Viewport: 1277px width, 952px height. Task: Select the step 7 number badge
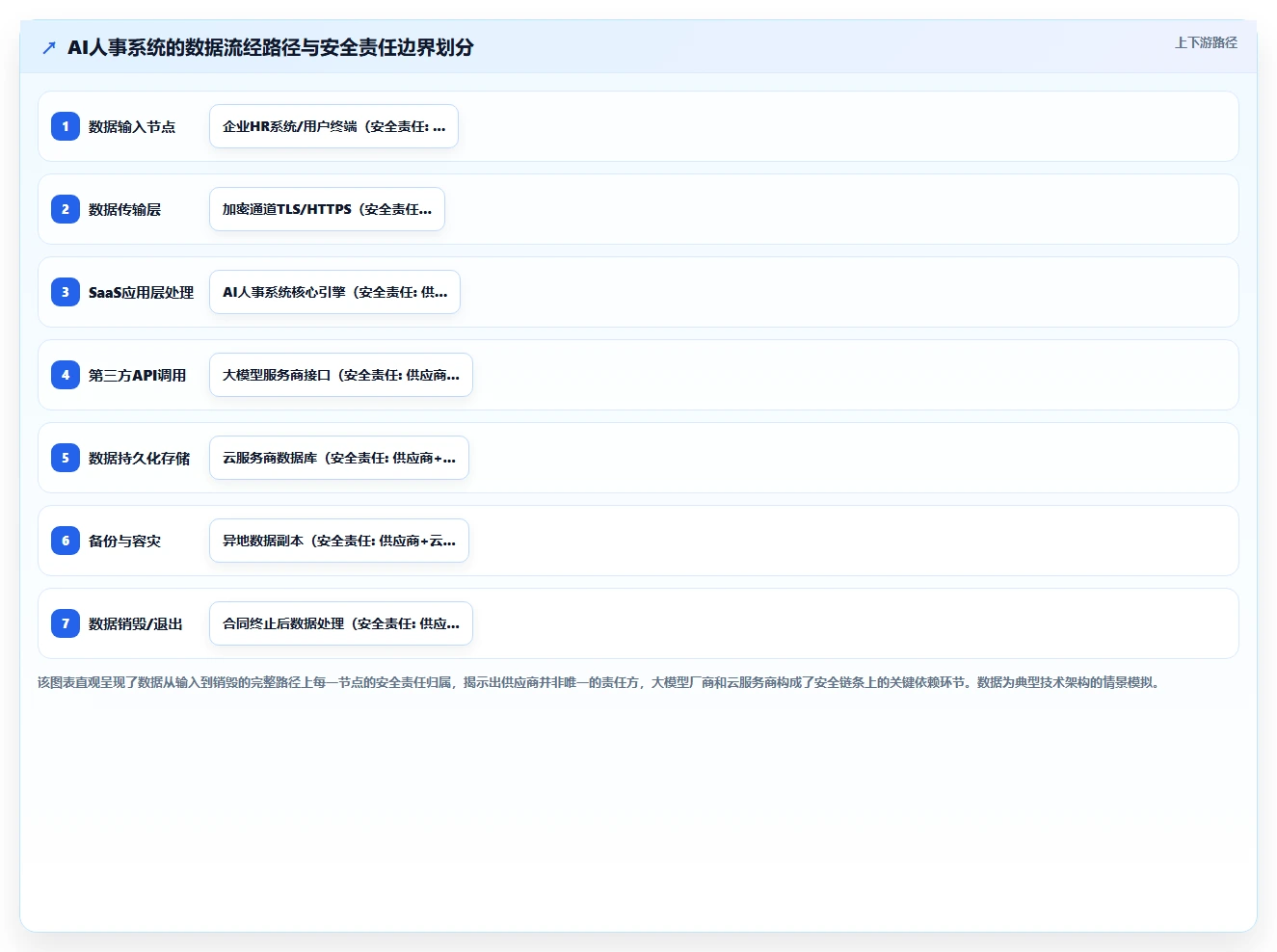[x=66, y=623]
